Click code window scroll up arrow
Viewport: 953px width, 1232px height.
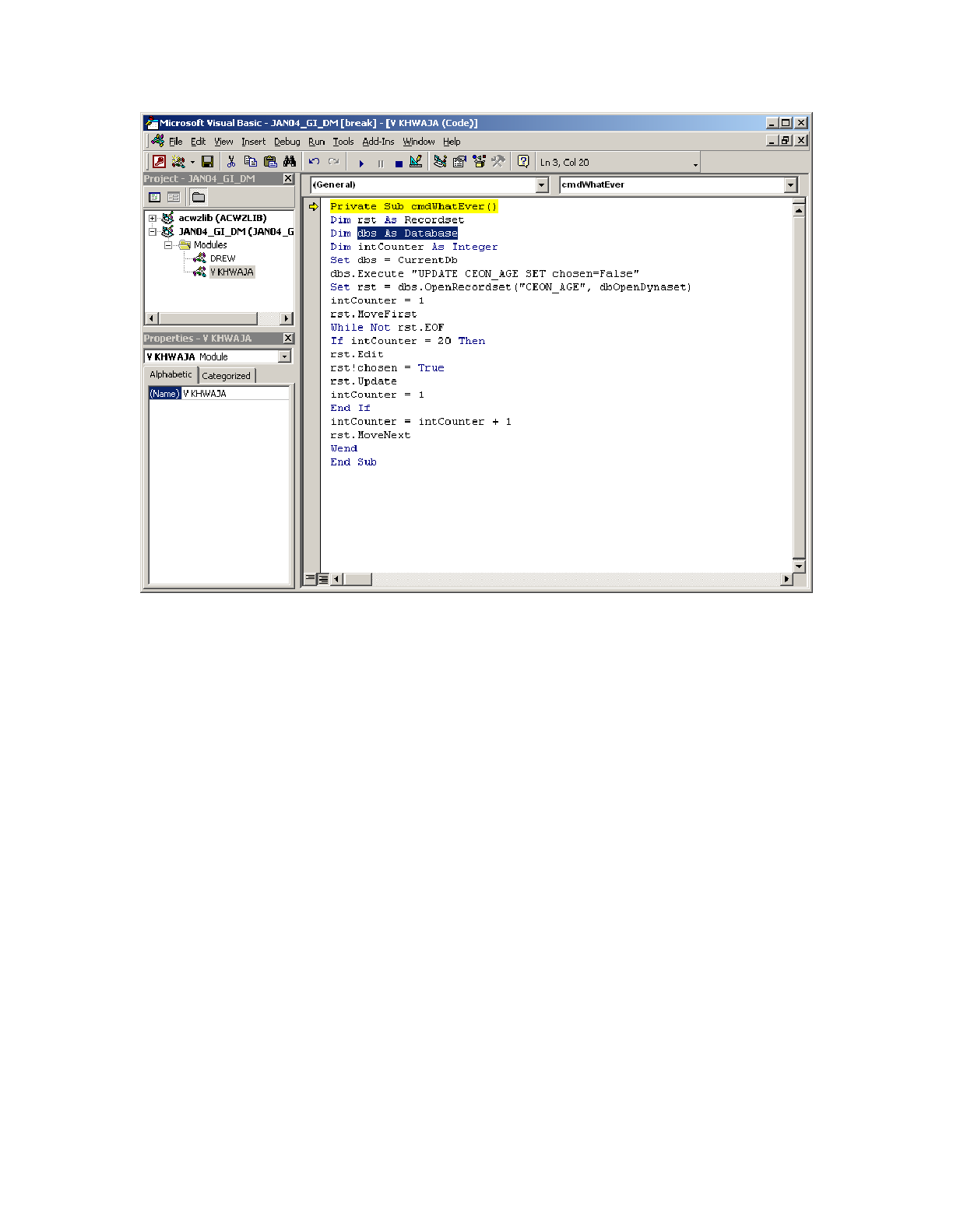pos(799,210)
